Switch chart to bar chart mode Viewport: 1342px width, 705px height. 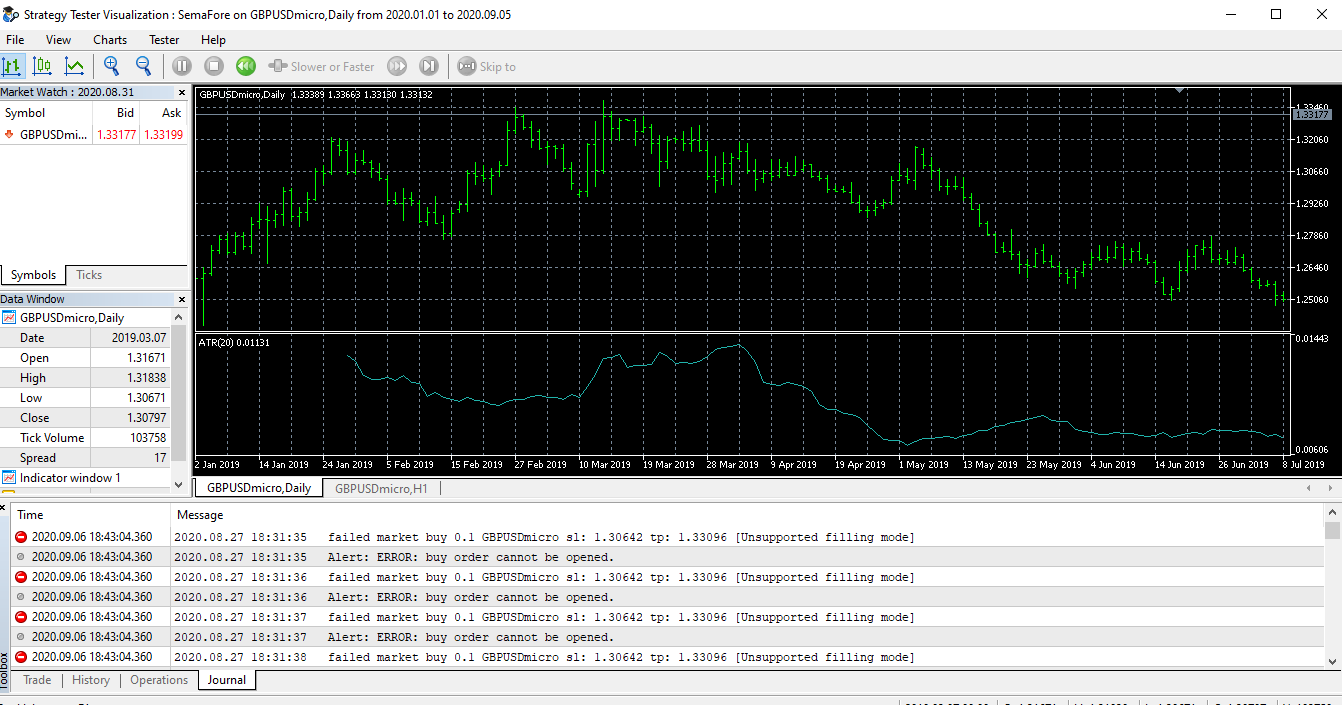pyautogui.click(x=13, y=66)
